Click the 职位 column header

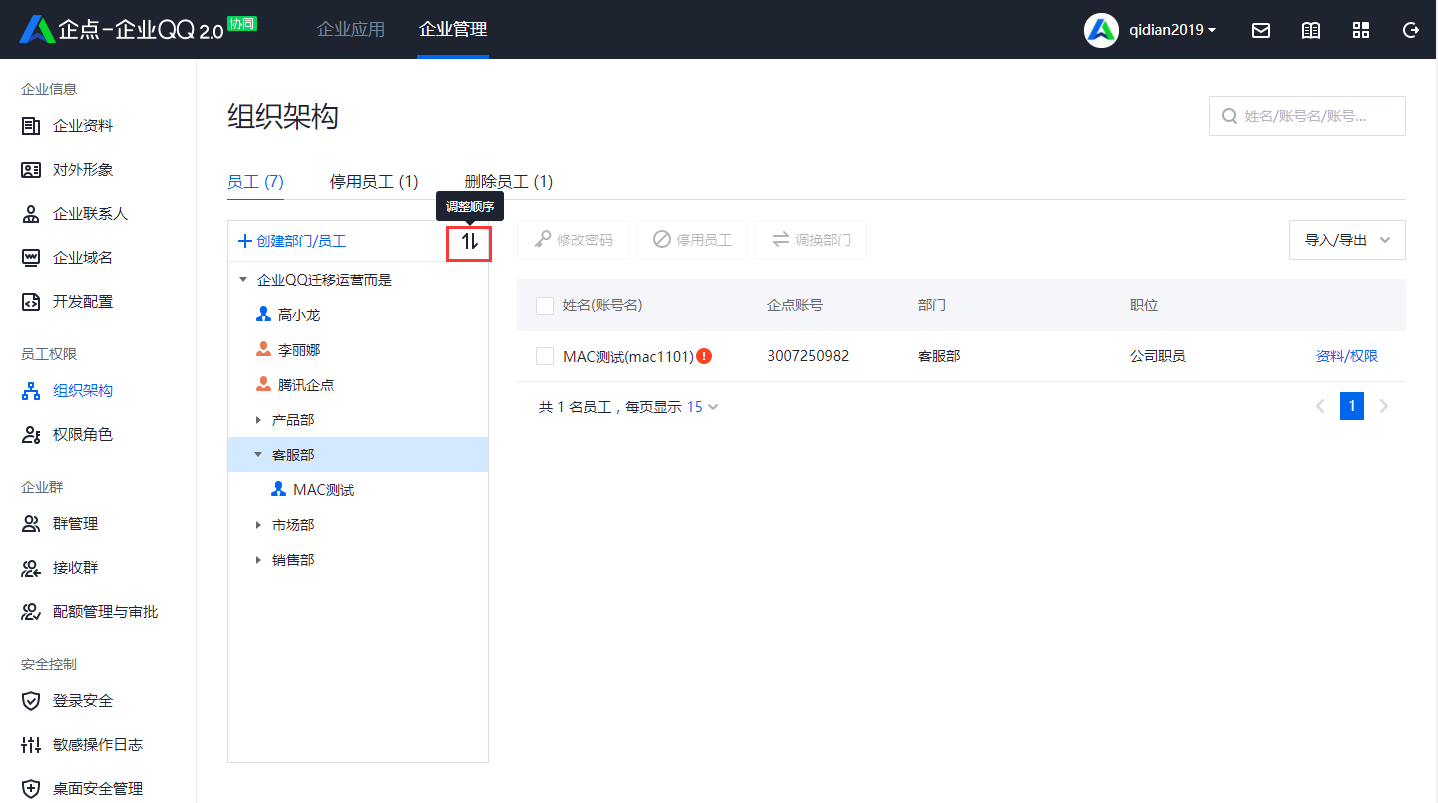pos(1144,305)
